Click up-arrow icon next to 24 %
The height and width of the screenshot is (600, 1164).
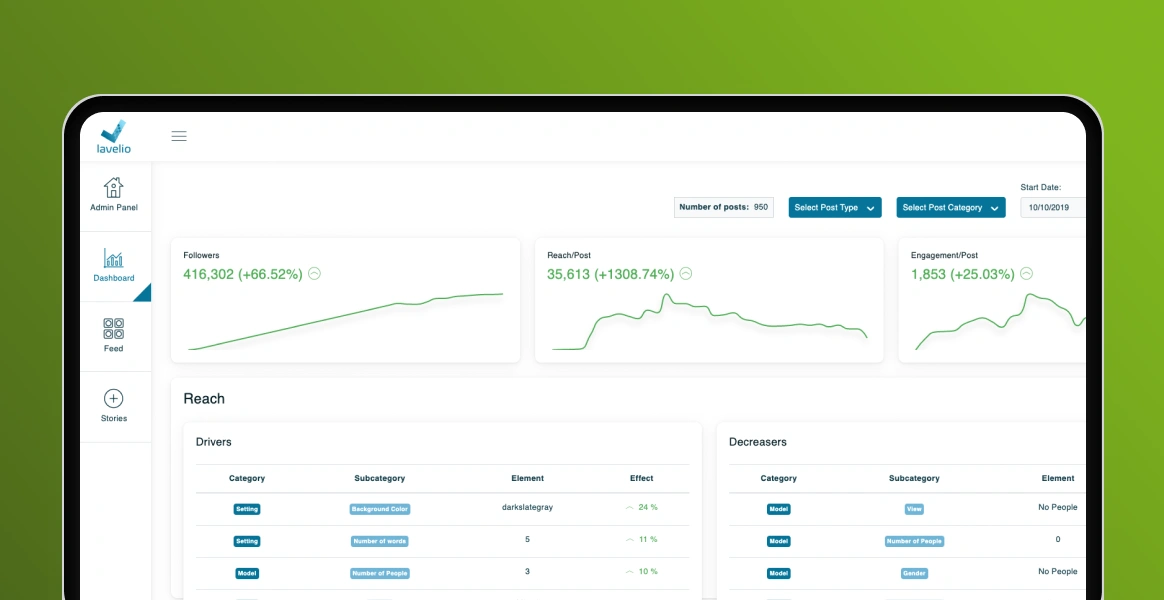point(630,508)
